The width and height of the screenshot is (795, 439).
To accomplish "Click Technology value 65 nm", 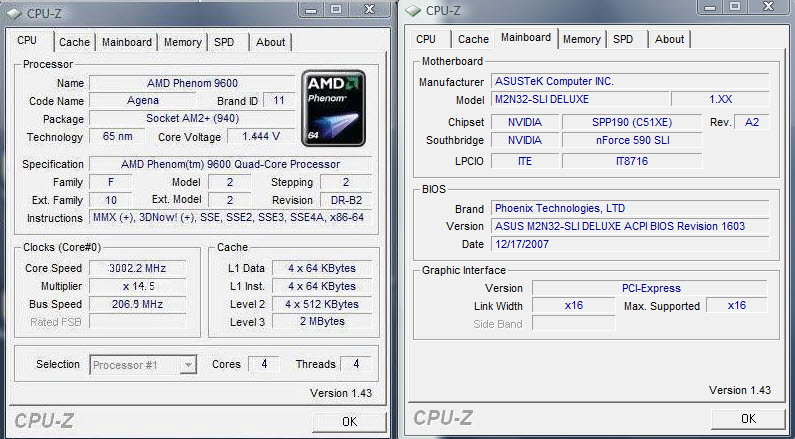I will point(117,136).
